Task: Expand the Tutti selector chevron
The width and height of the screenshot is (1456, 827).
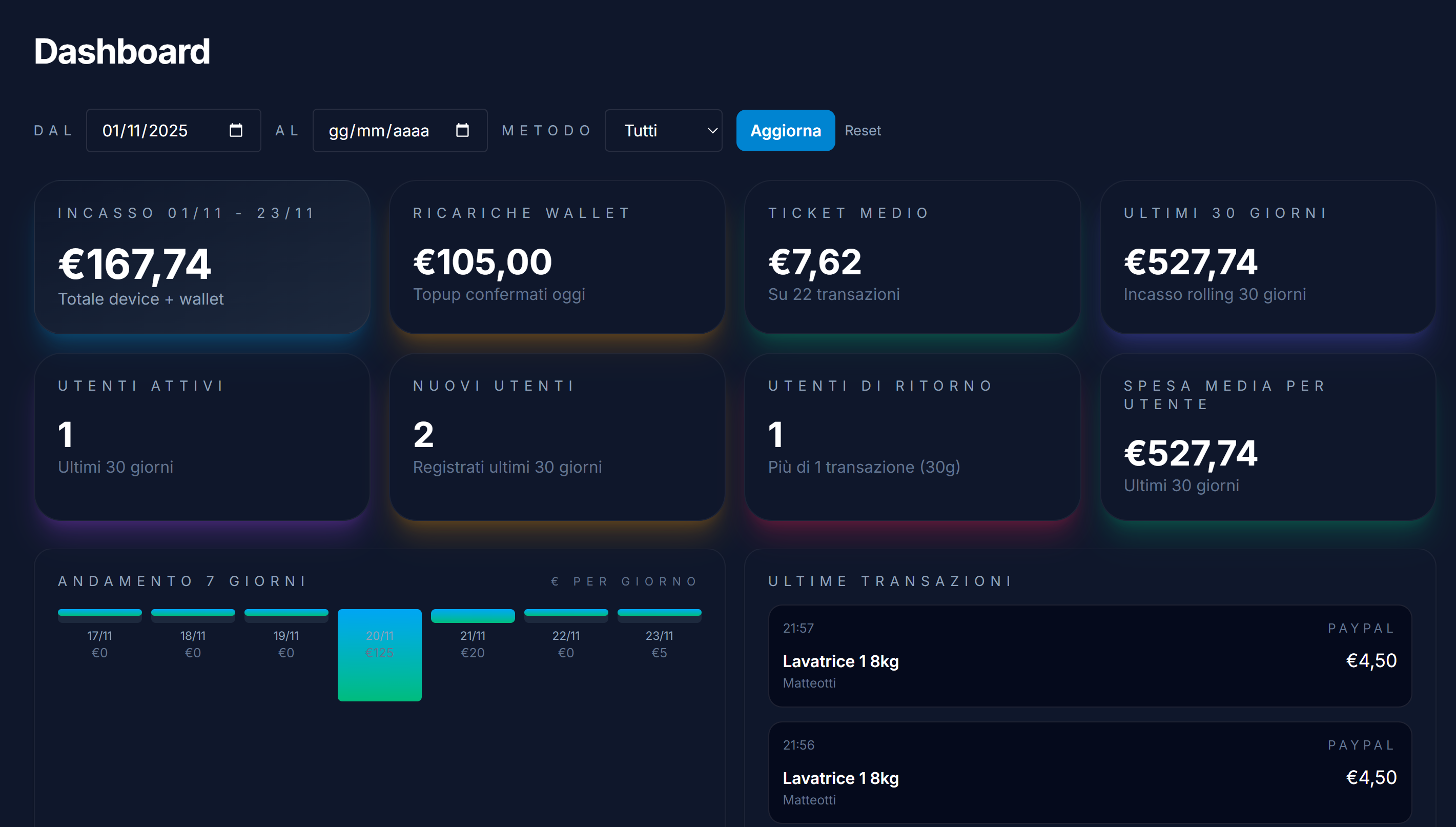Action: point(711,131)
